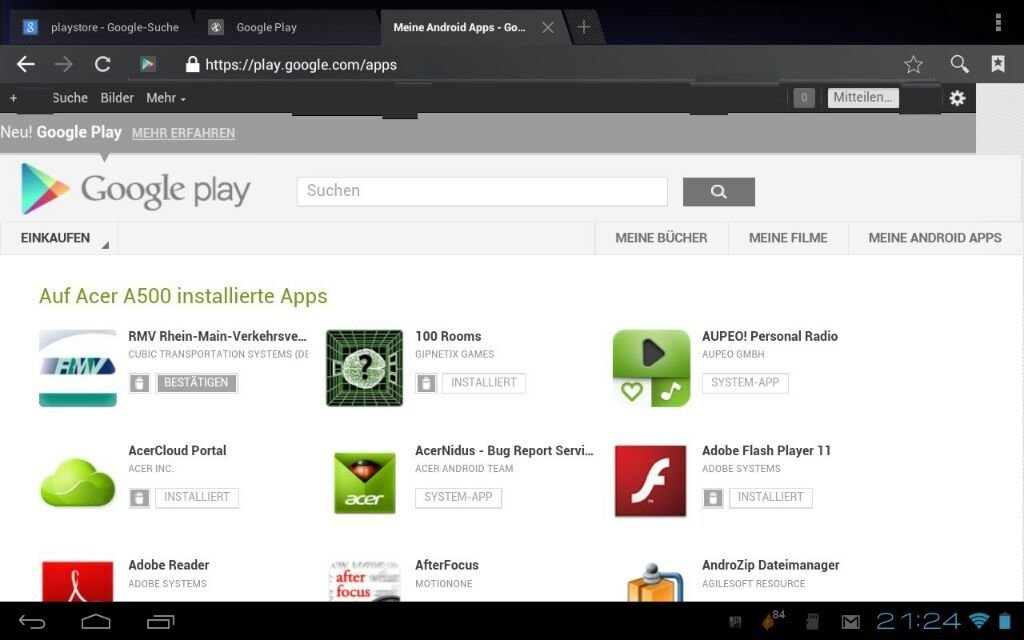Image resolution: width=1024 pixels, height=640 pixels.
Task: Open the AndroZip Dateimanager app icon
Action: 654,582
